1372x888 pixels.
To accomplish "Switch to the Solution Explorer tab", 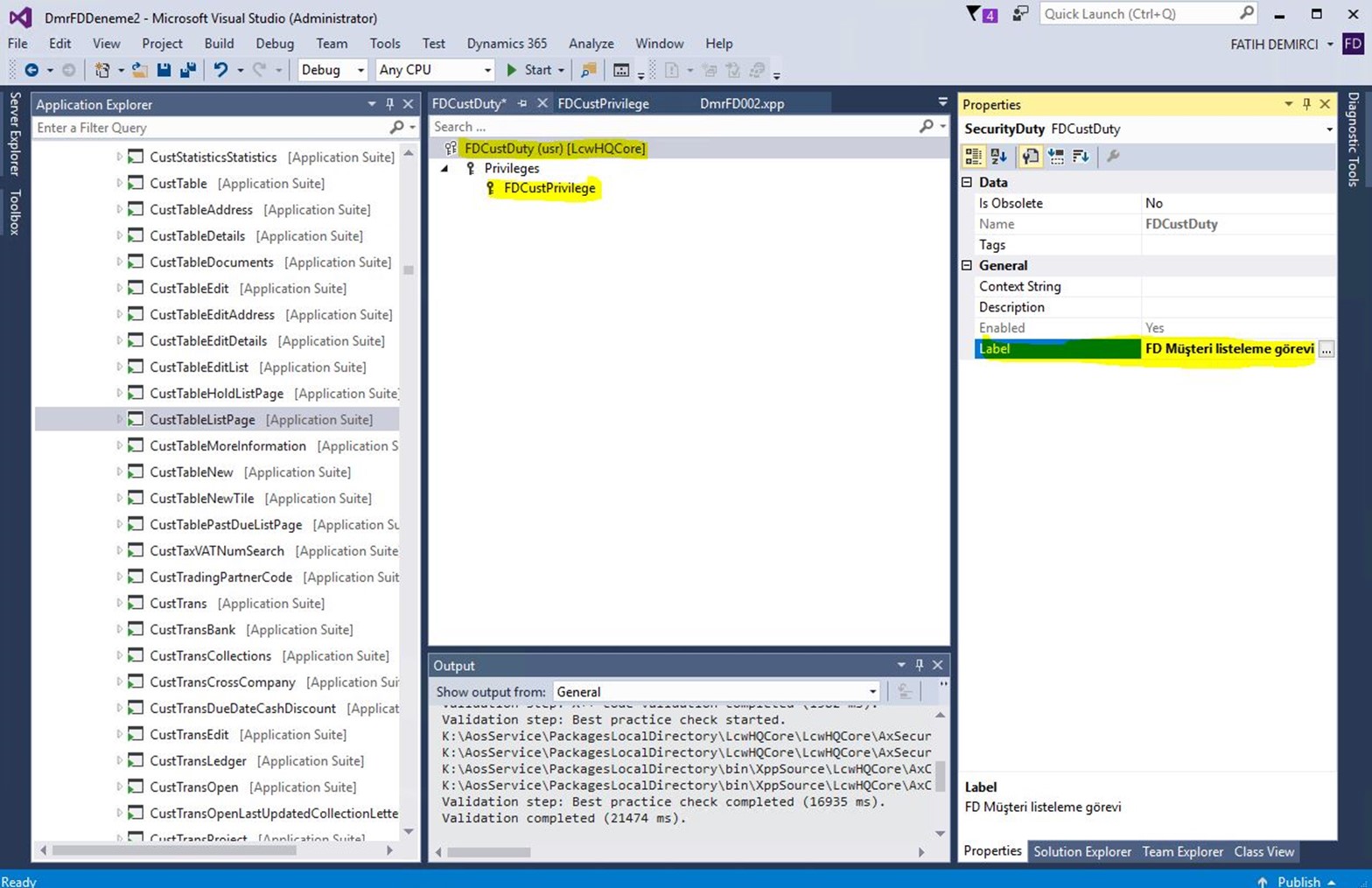I will pyautogui.click(x=1082, y=851).
